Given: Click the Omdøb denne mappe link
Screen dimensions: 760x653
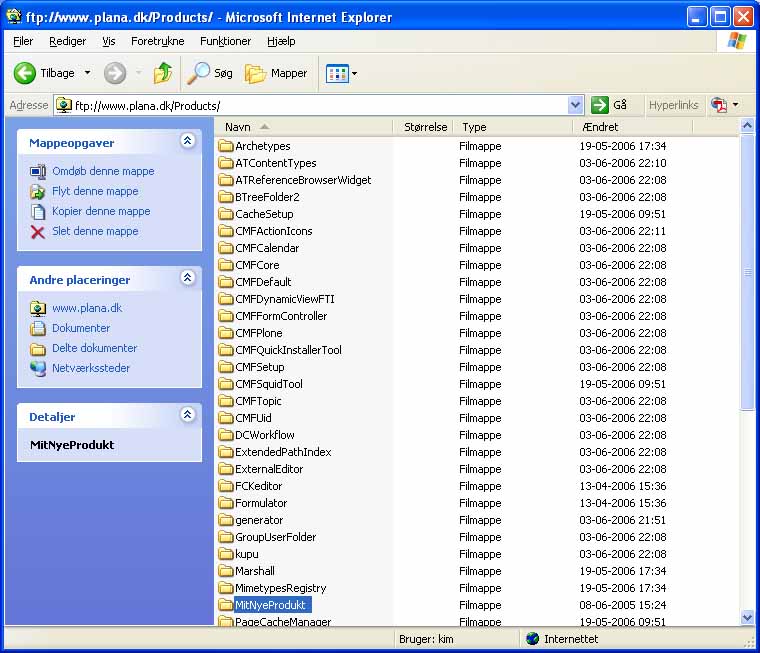Looking at the screenshot, I should click(x=103, y=171).
